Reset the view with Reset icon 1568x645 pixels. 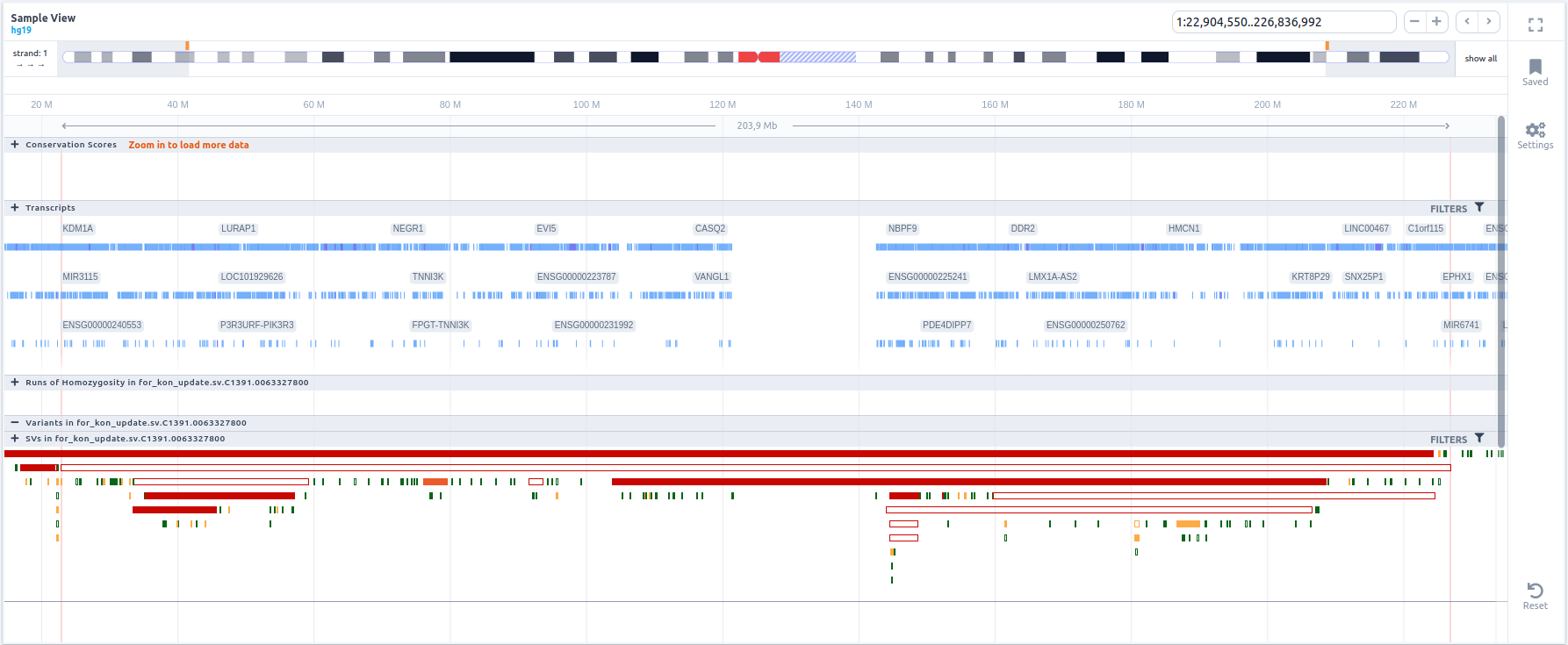pyautogui.click(x=1535, y=595)
